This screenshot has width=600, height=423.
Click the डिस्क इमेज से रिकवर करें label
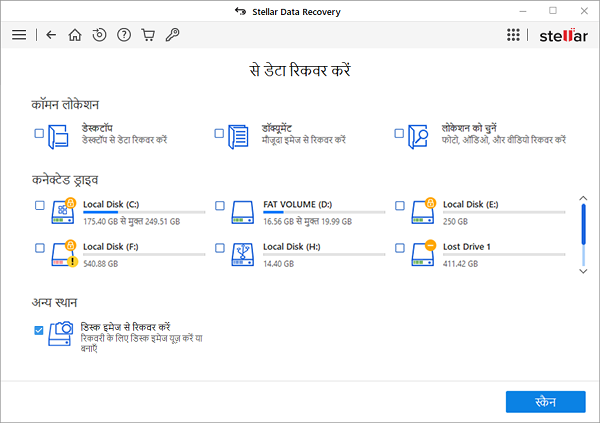tap(125, 327)
